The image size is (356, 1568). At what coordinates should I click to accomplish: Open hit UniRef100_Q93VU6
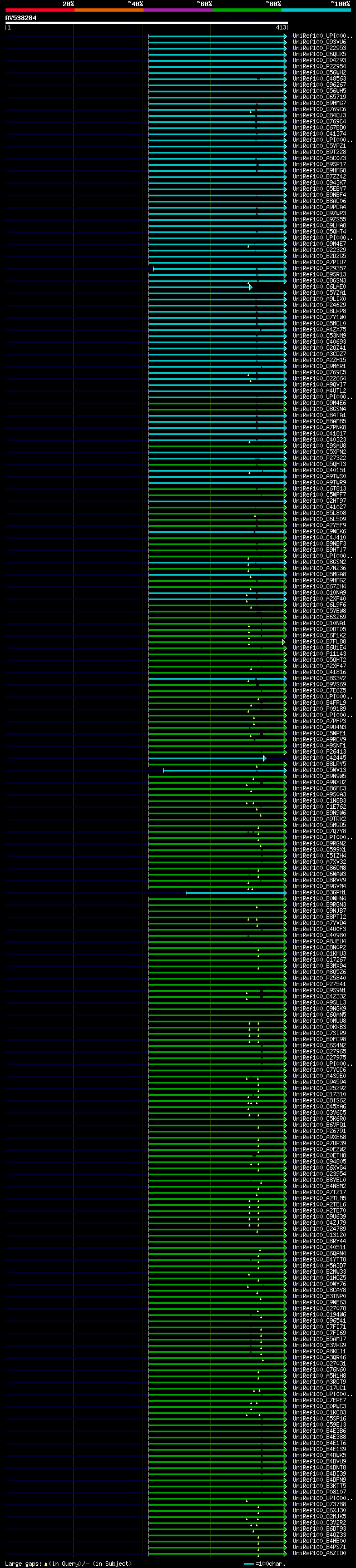319,42
